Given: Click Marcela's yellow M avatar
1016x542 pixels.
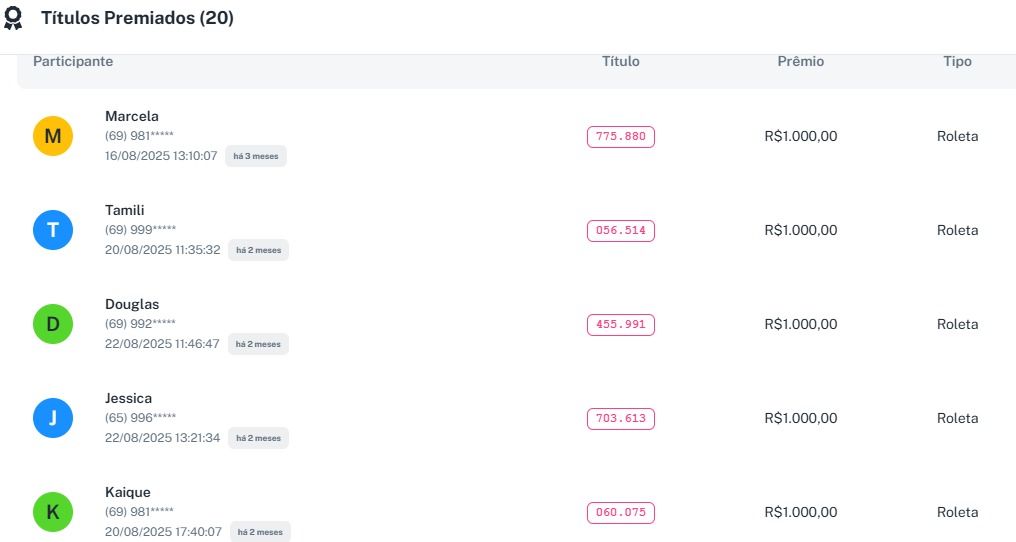Looking at the screenshot, I should point(53,136).
